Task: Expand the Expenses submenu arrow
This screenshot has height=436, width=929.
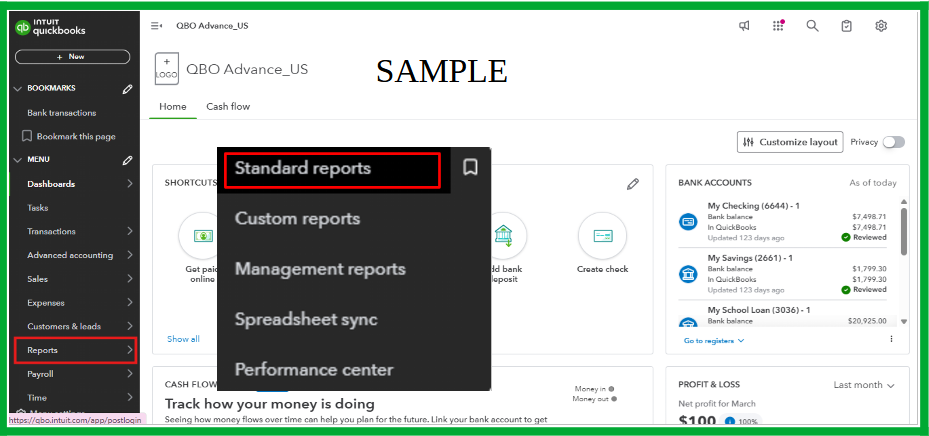Action: click(130, 303)
